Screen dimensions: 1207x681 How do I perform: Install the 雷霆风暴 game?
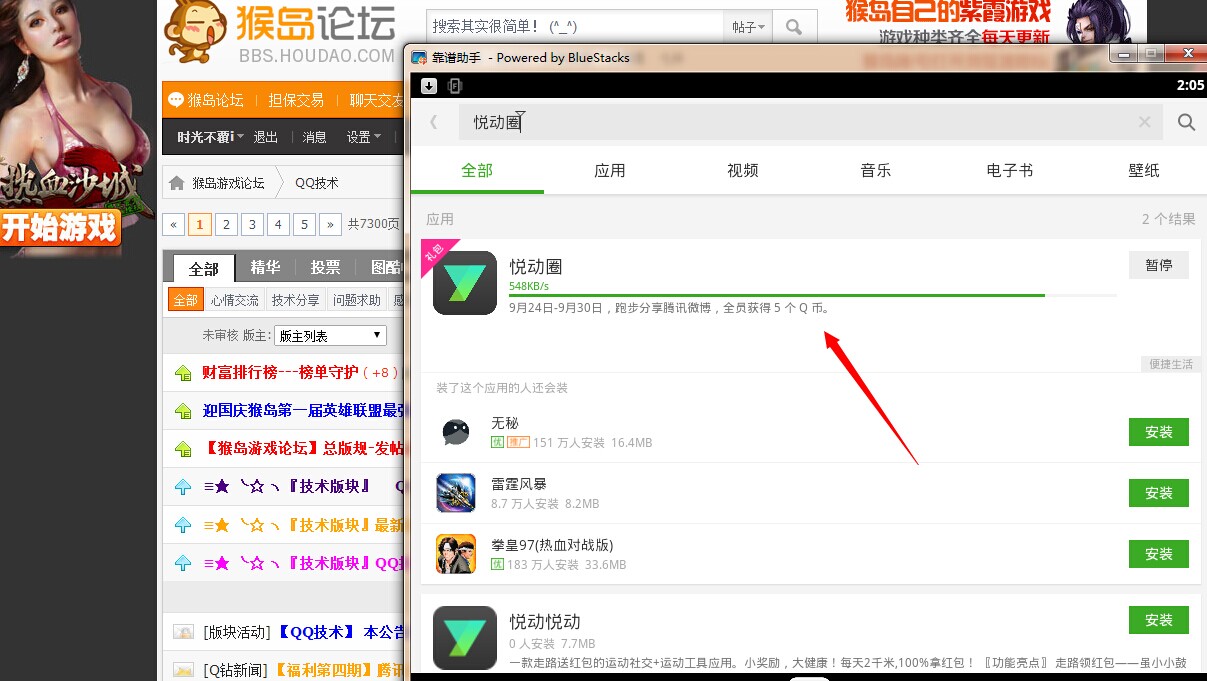[x=1159, y=493]
